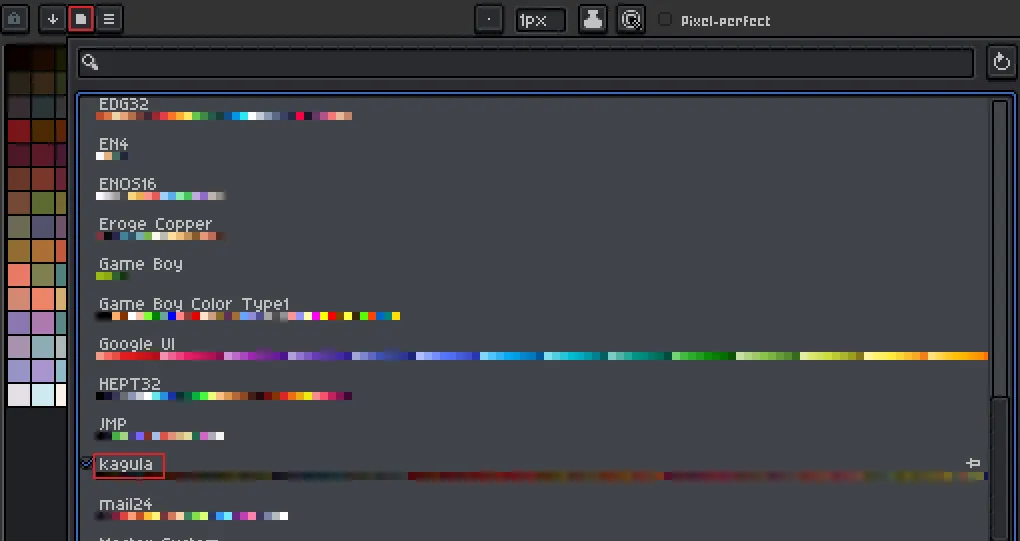Select the EDG32 palette preset
1020x541 pixels.
click(x=123, y=105)
